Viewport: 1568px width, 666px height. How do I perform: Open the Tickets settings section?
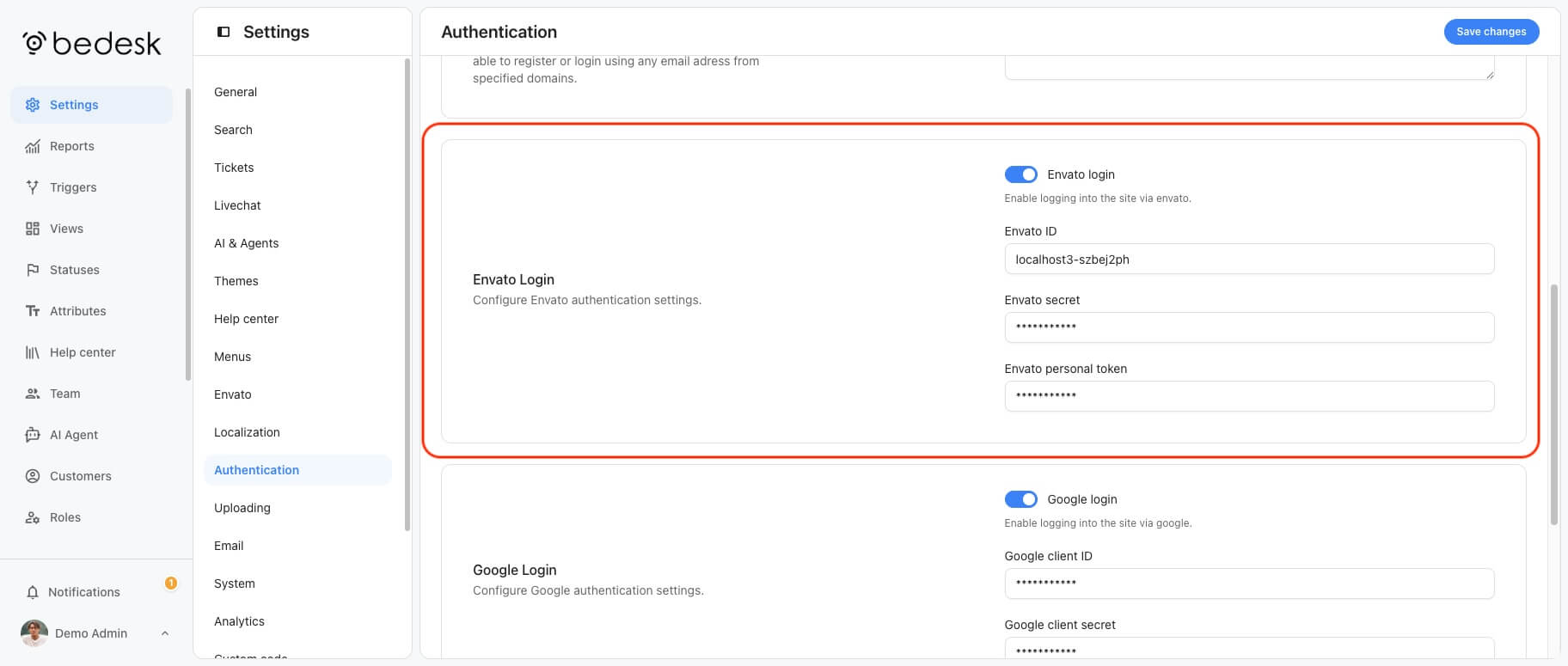297,168
